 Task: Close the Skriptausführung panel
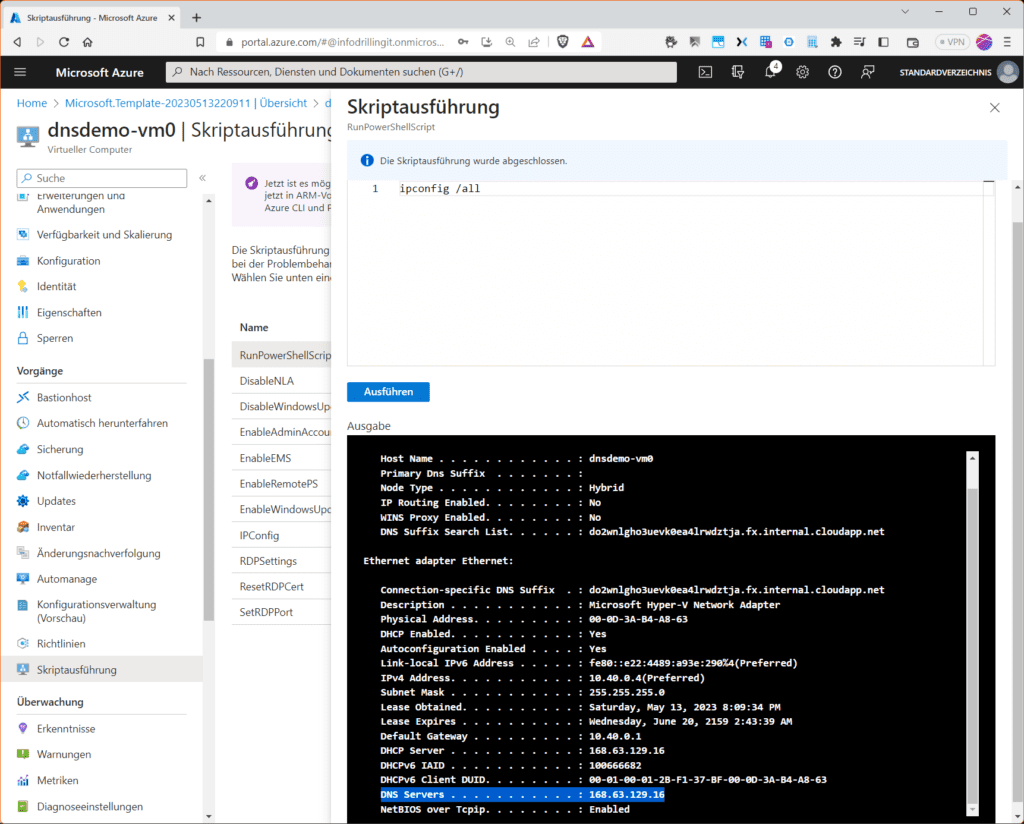tap(995, 108)
